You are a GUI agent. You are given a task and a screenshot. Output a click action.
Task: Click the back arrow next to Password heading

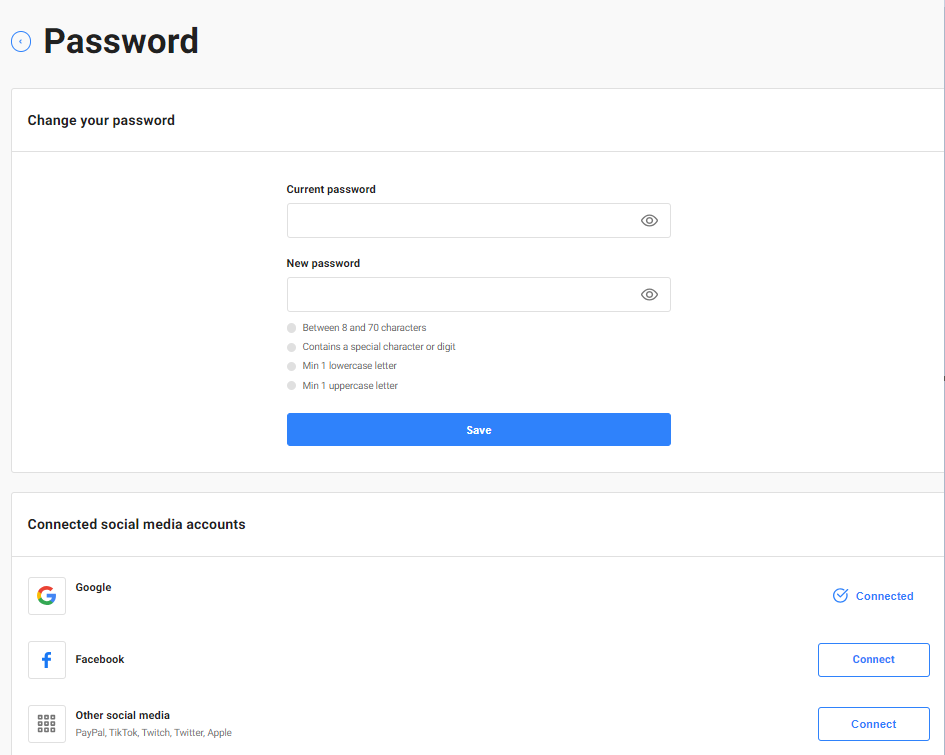click(20, 40)
